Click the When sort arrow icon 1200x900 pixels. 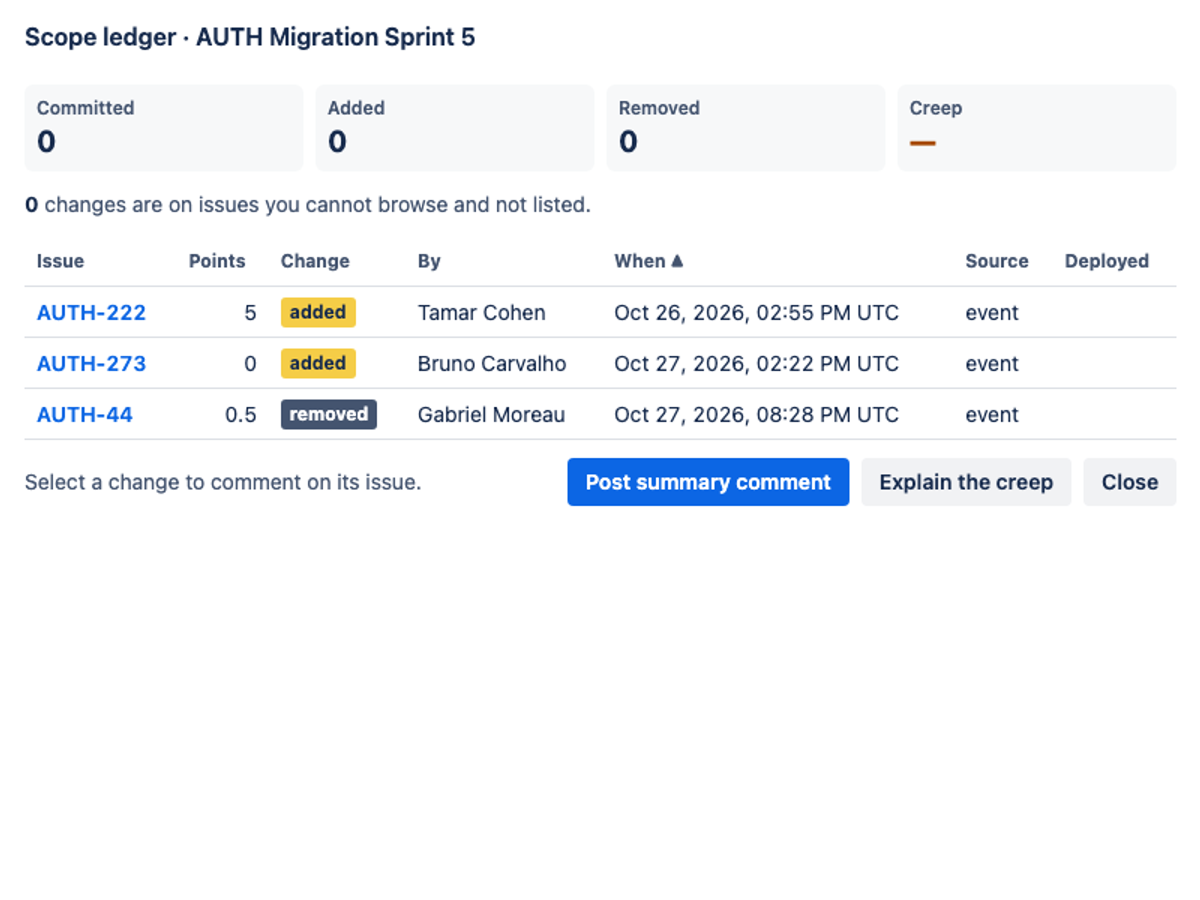click(x=677, y=261)
